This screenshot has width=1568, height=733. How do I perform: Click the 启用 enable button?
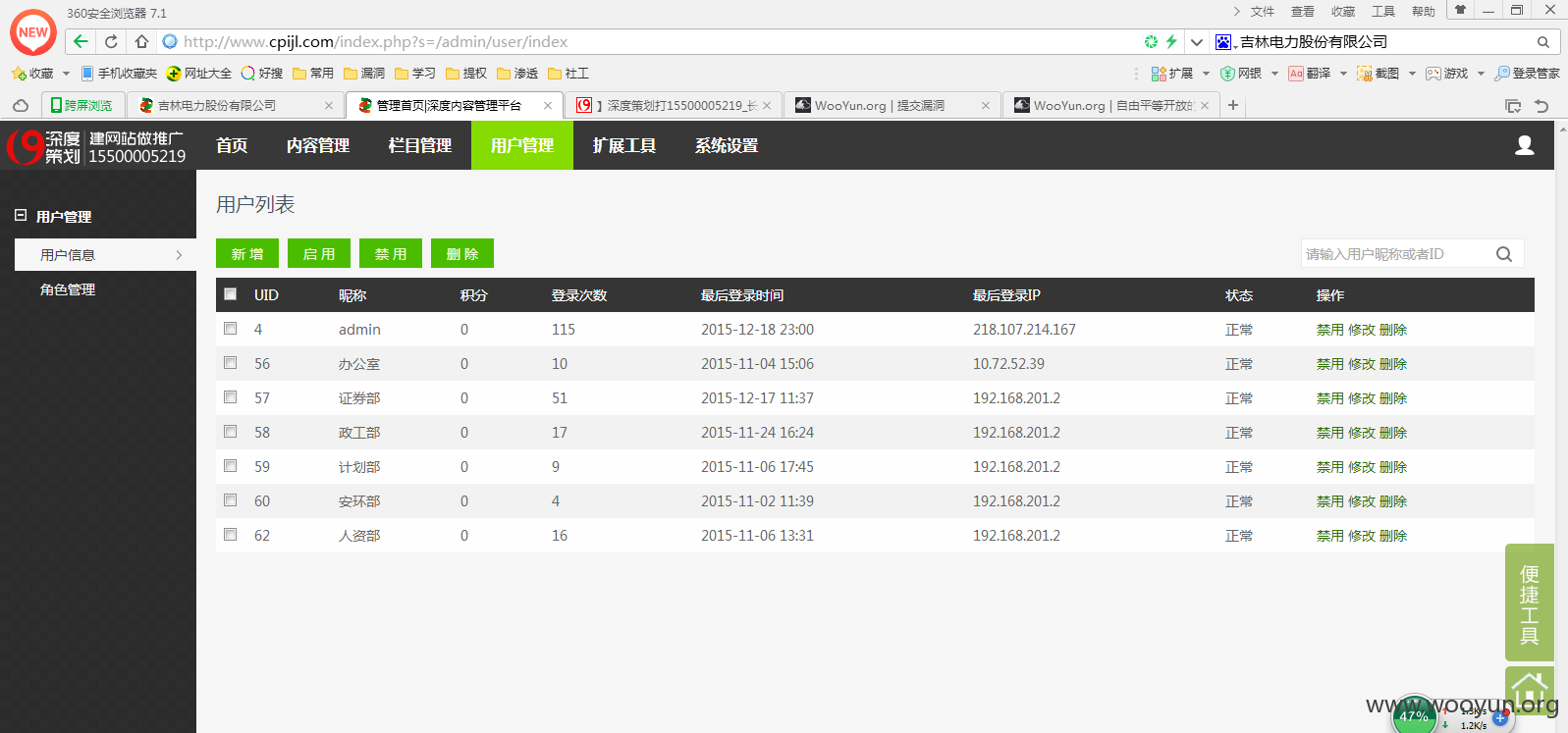tap(319, 253)
